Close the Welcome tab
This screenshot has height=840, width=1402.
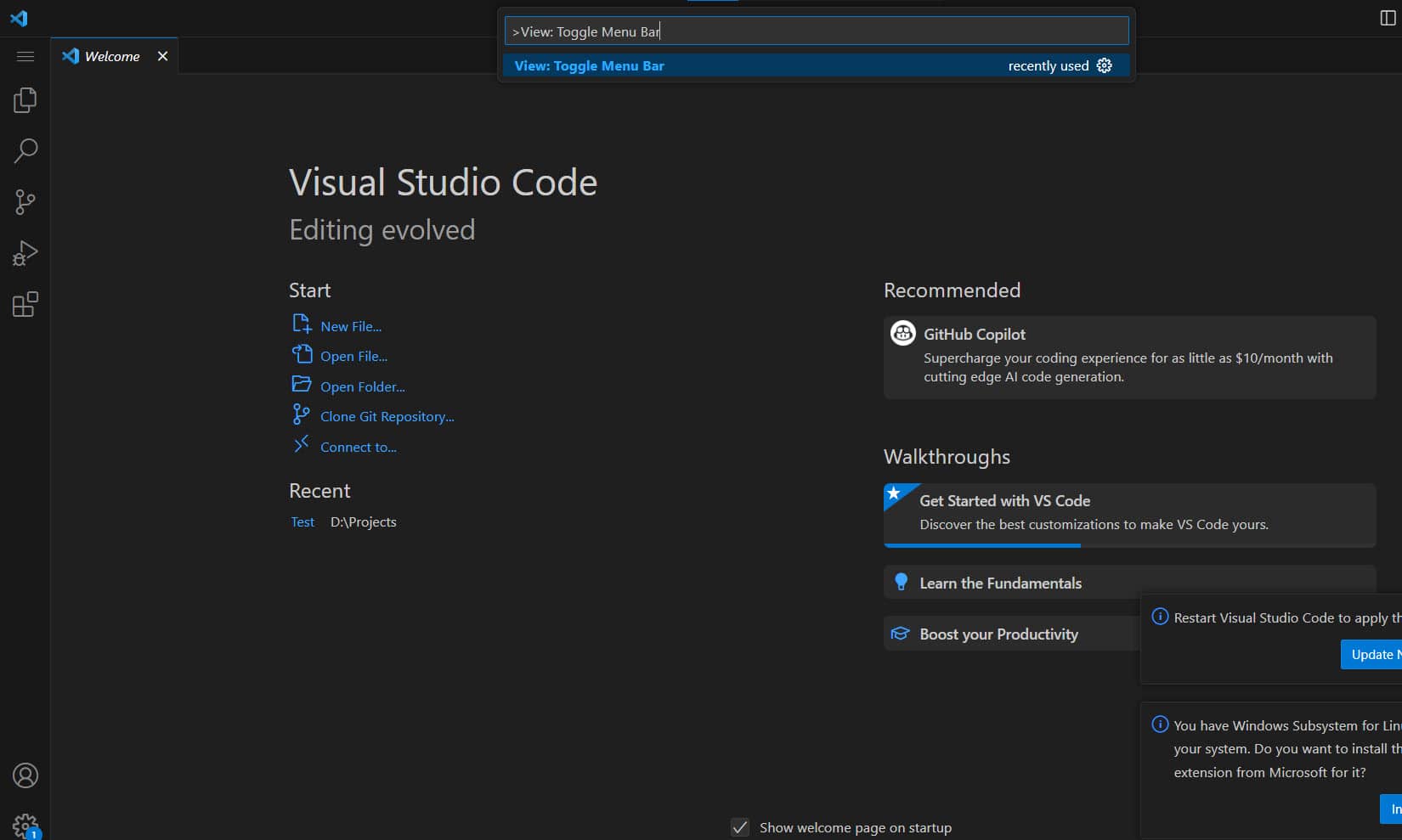(x=162, y=56)
